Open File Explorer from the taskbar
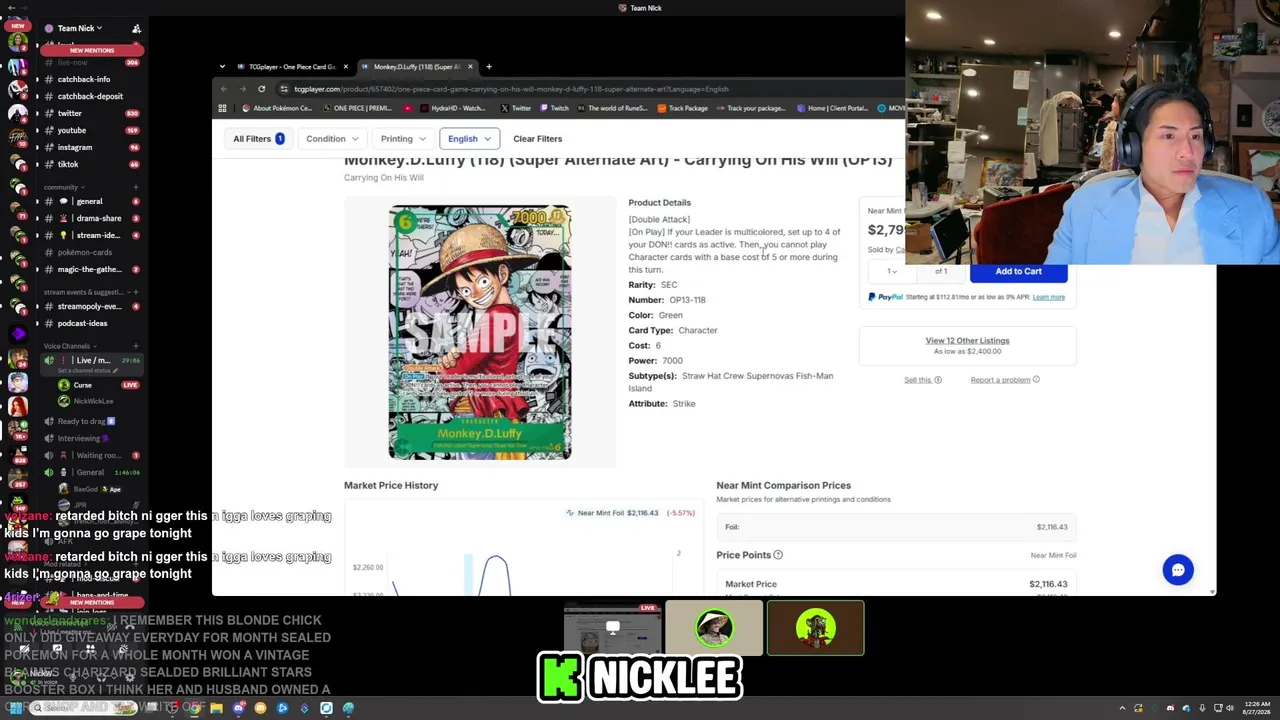The width and height of the screenshot is (1280, 720). coord(216,708)
